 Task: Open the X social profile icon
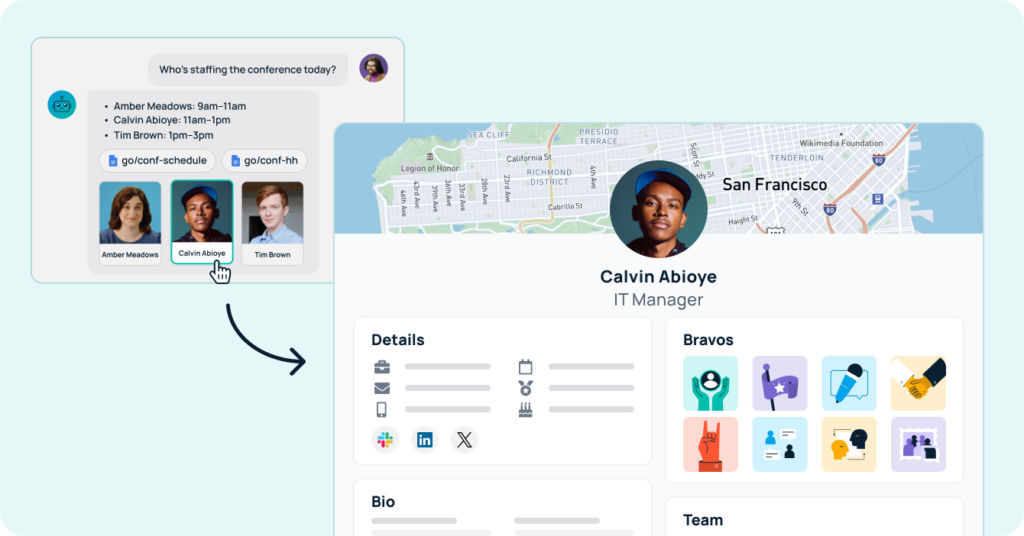(x=464, y=440)
